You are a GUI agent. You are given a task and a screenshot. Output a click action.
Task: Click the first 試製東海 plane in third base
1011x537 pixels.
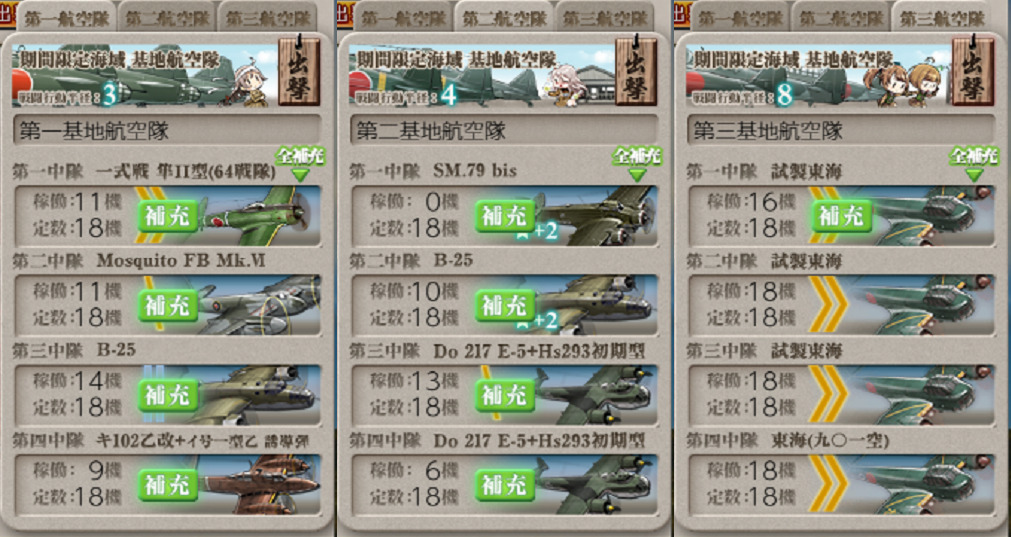pyautogui.click(x=932, y=215)
